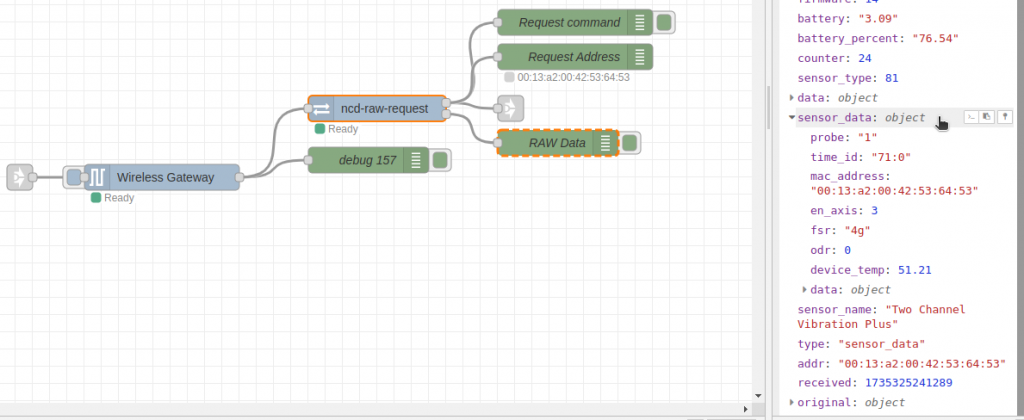Click the arrows icon on ncd-raw-request node
Viewport: 1024px width, 420px height.
point(321,109)
